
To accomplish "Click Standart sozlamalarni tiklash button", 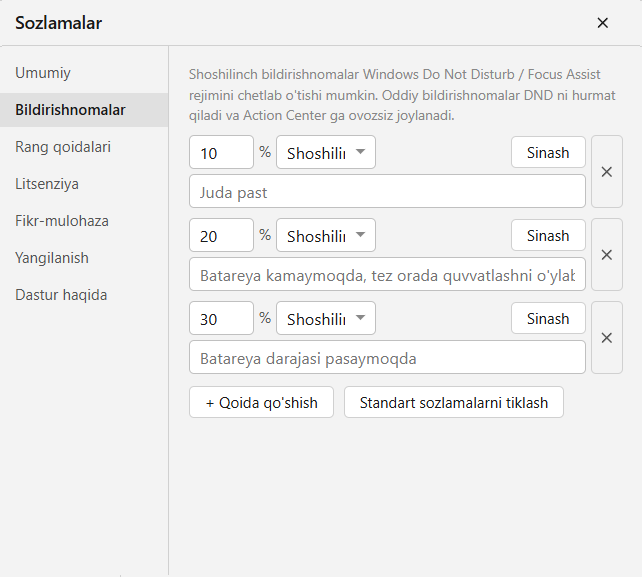I will point(454,402).
